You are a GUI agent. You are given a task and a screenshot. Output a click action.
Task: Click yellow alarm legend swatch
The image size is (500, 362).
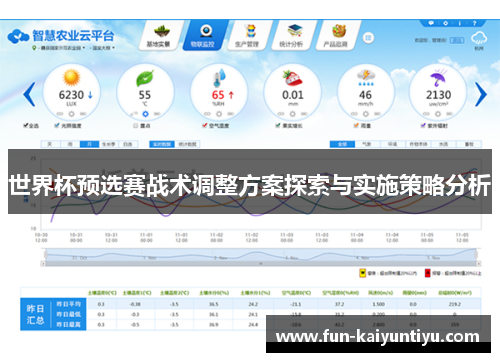(362, 273)
